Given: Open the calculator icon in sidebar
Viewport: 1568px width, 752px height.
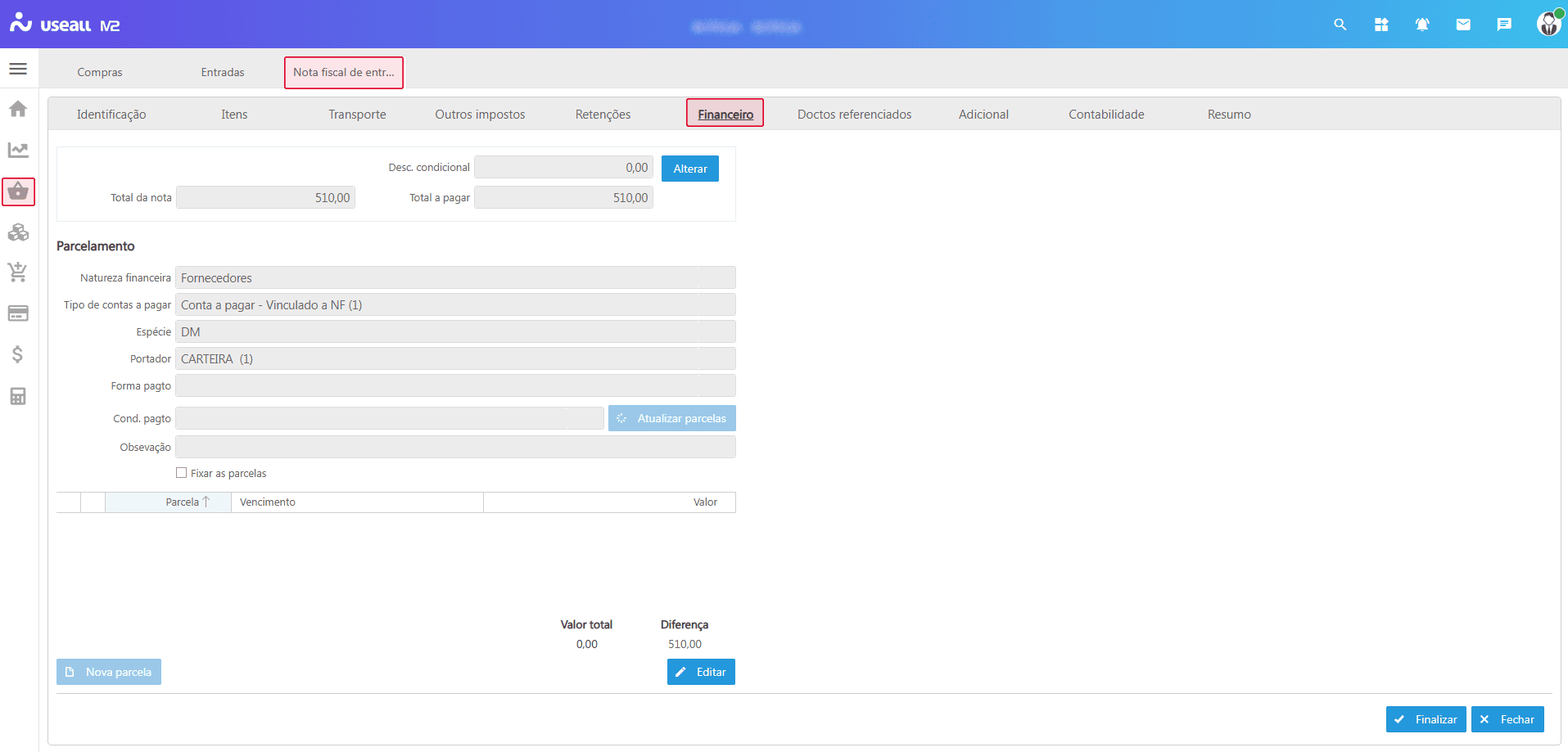Looking at the screenshot, I should tap(18, 396).
